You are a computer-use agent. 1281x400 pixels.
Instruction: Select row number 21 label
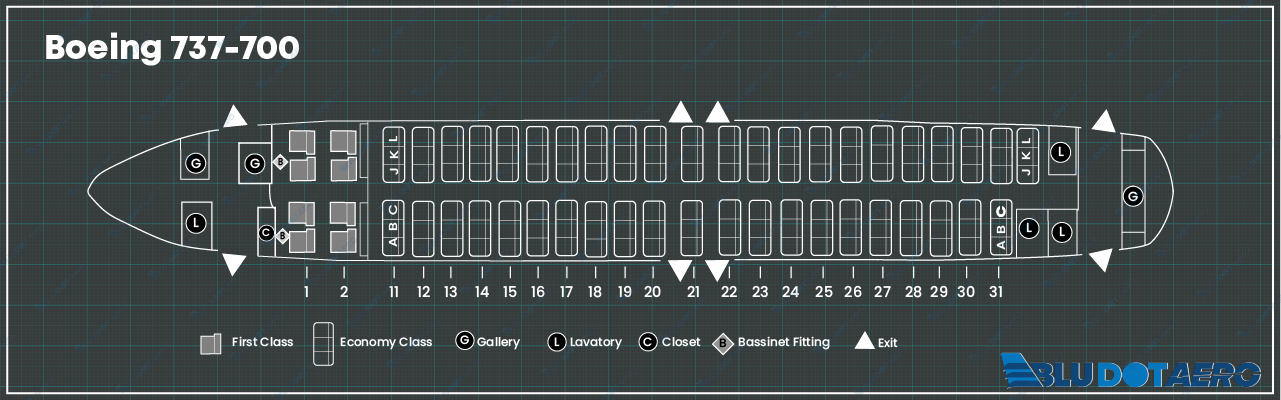[693, 292]
